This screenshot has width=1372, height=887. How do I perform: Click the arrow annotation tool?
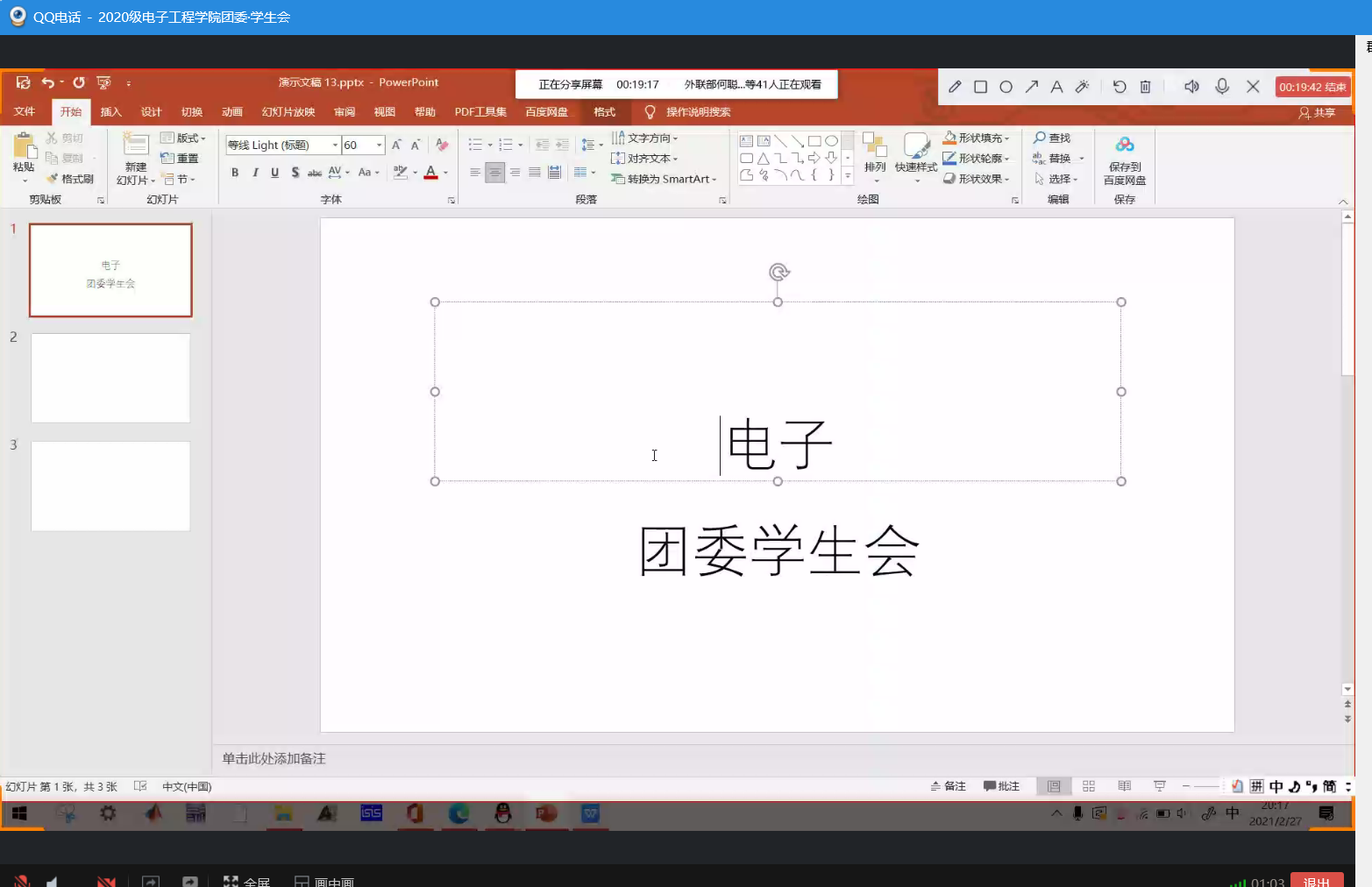click(1032, 87)
